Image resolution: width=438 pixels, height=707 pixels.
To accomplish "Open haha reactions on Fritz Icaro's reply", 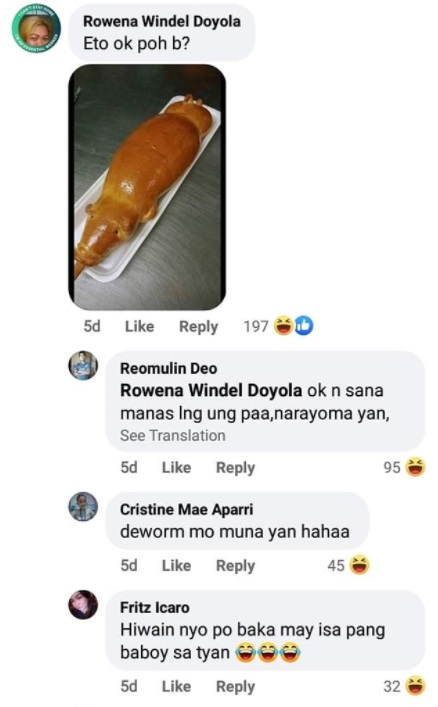I will pyautogui.click(x=415, y=686).
